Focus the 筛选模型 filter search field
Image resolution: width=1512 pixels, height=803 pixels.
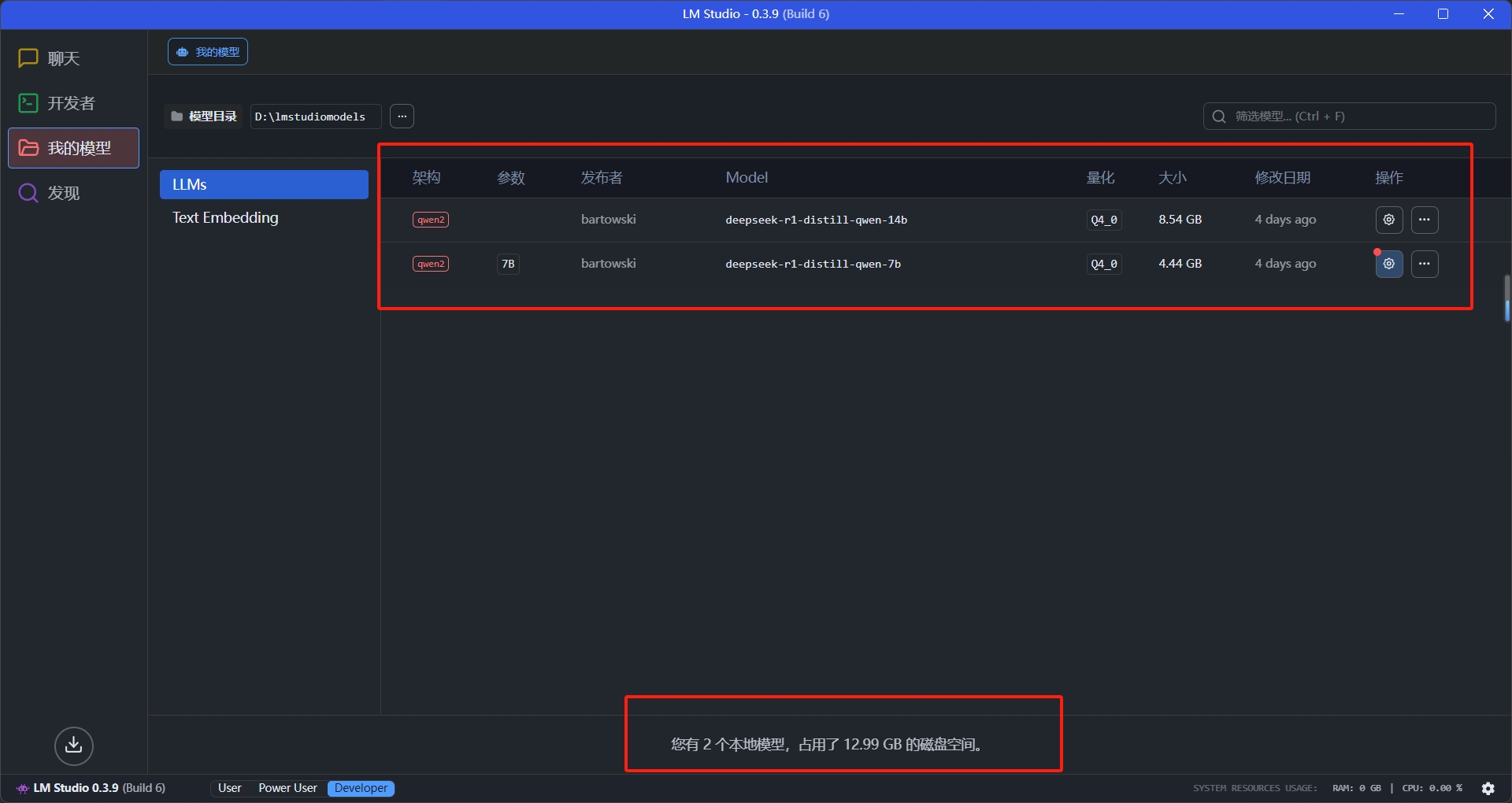coord(1350,117)
